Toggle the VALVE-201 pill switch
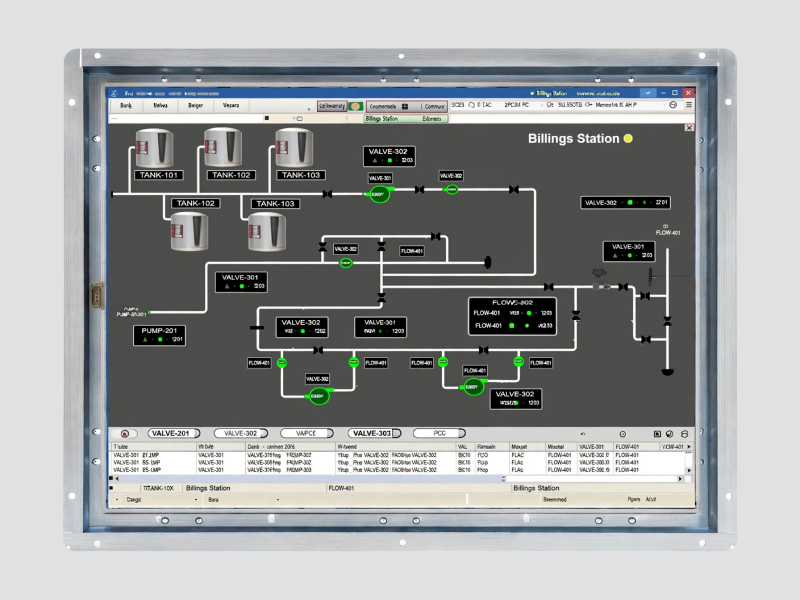This screenshot has width=800, height=600. click(173, 433)
